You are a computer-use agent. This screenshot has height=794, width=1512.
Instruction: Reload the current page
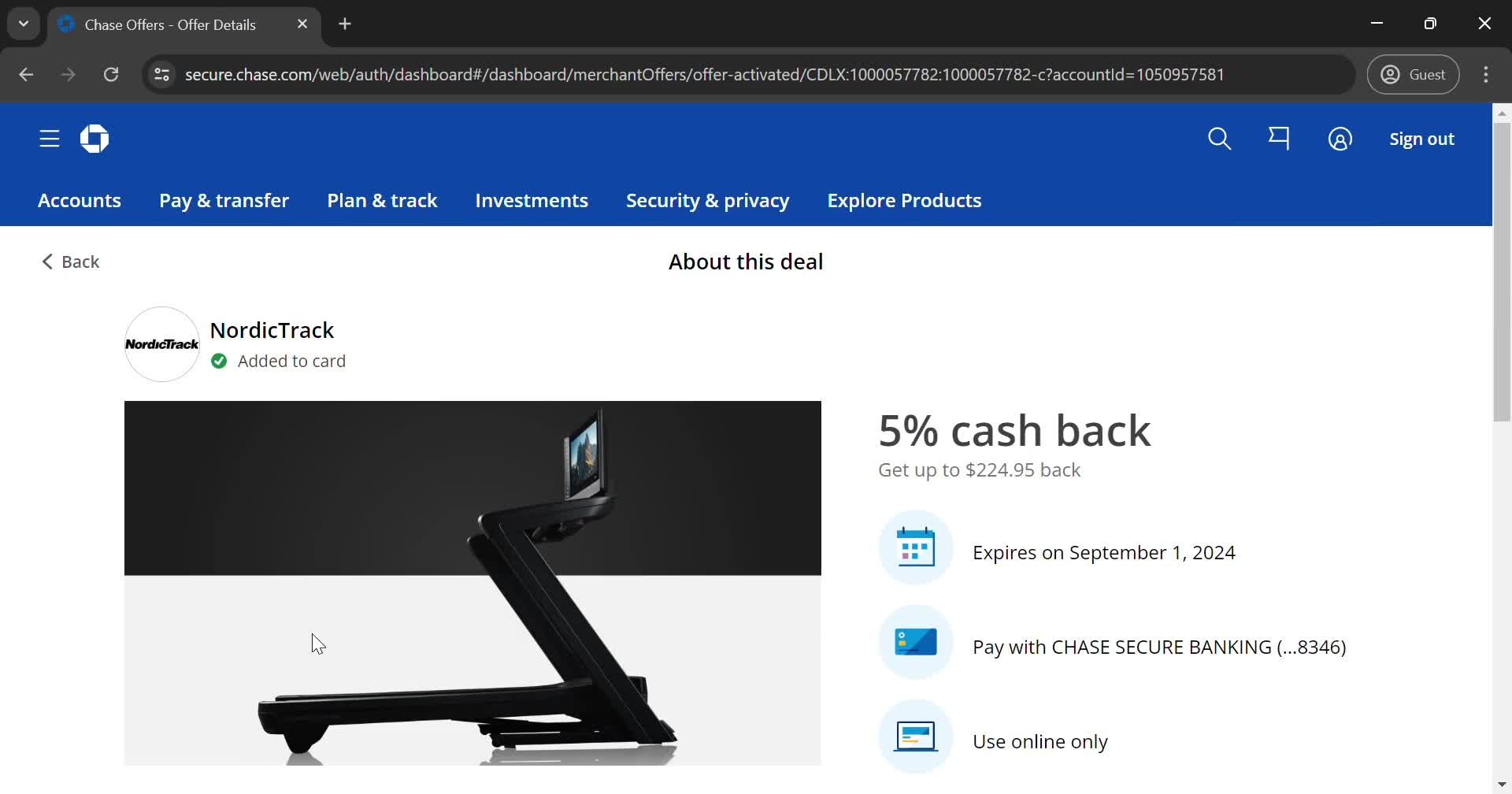111,74
